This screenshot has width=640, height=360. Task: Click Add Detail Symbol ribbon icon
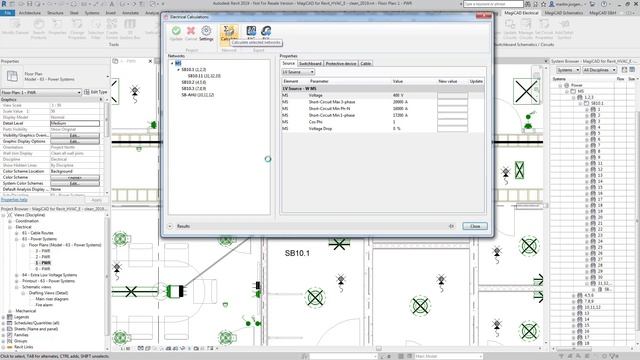564,29
